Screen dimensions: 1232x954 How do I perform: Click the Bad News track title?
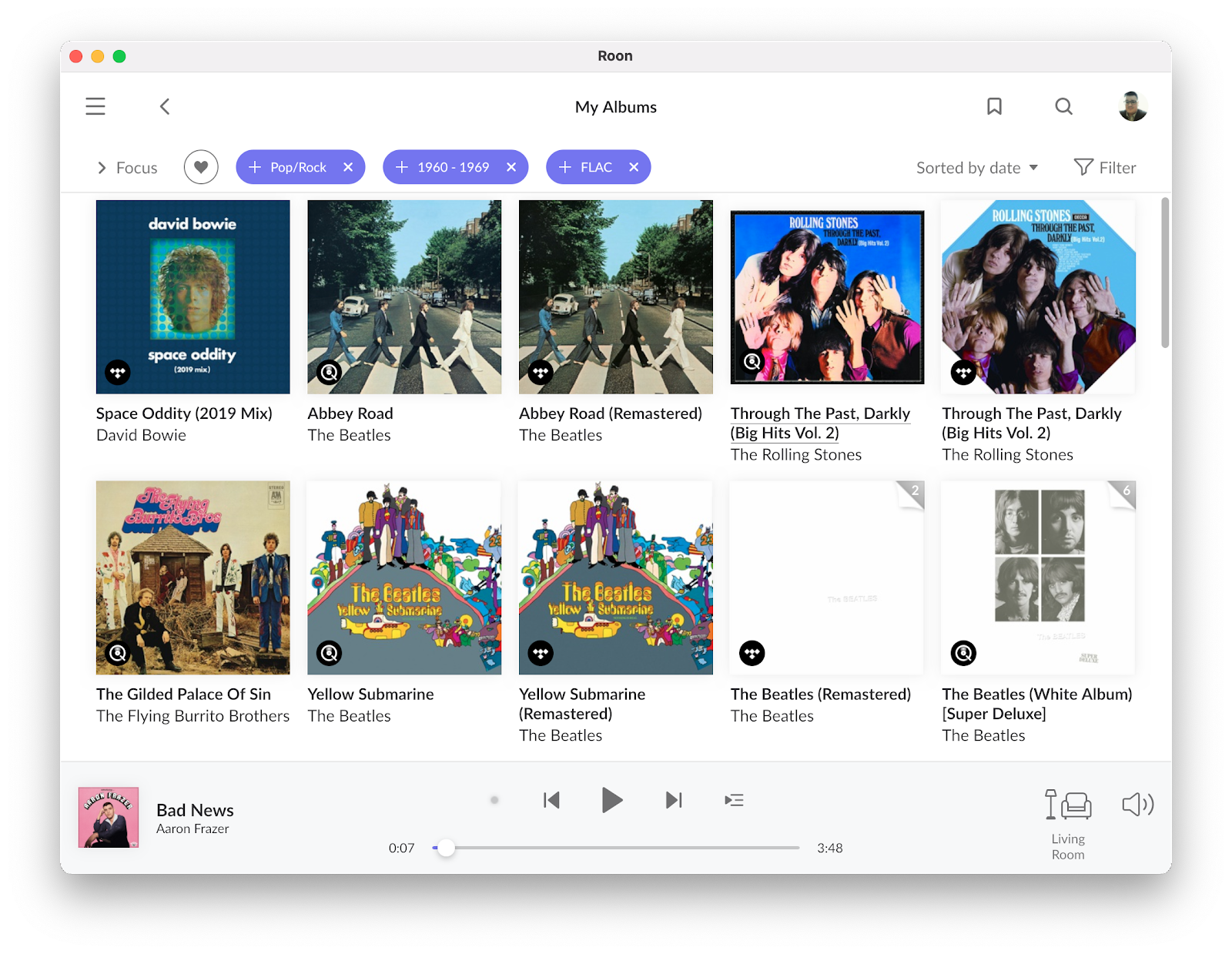point(195,810)
